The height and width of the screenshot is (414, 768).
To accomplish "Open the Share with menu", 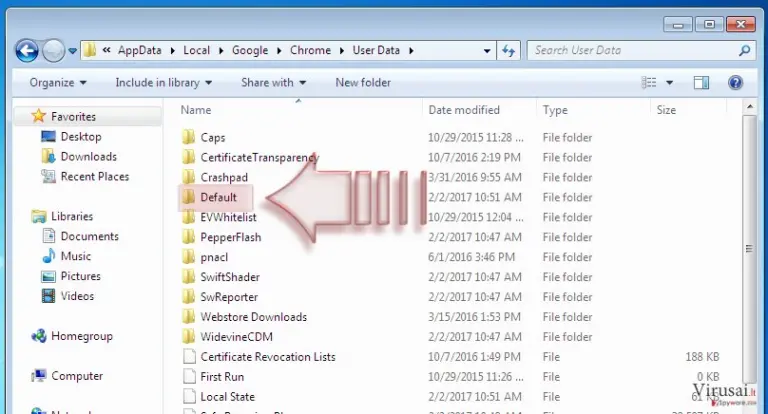I will [273, 83].
